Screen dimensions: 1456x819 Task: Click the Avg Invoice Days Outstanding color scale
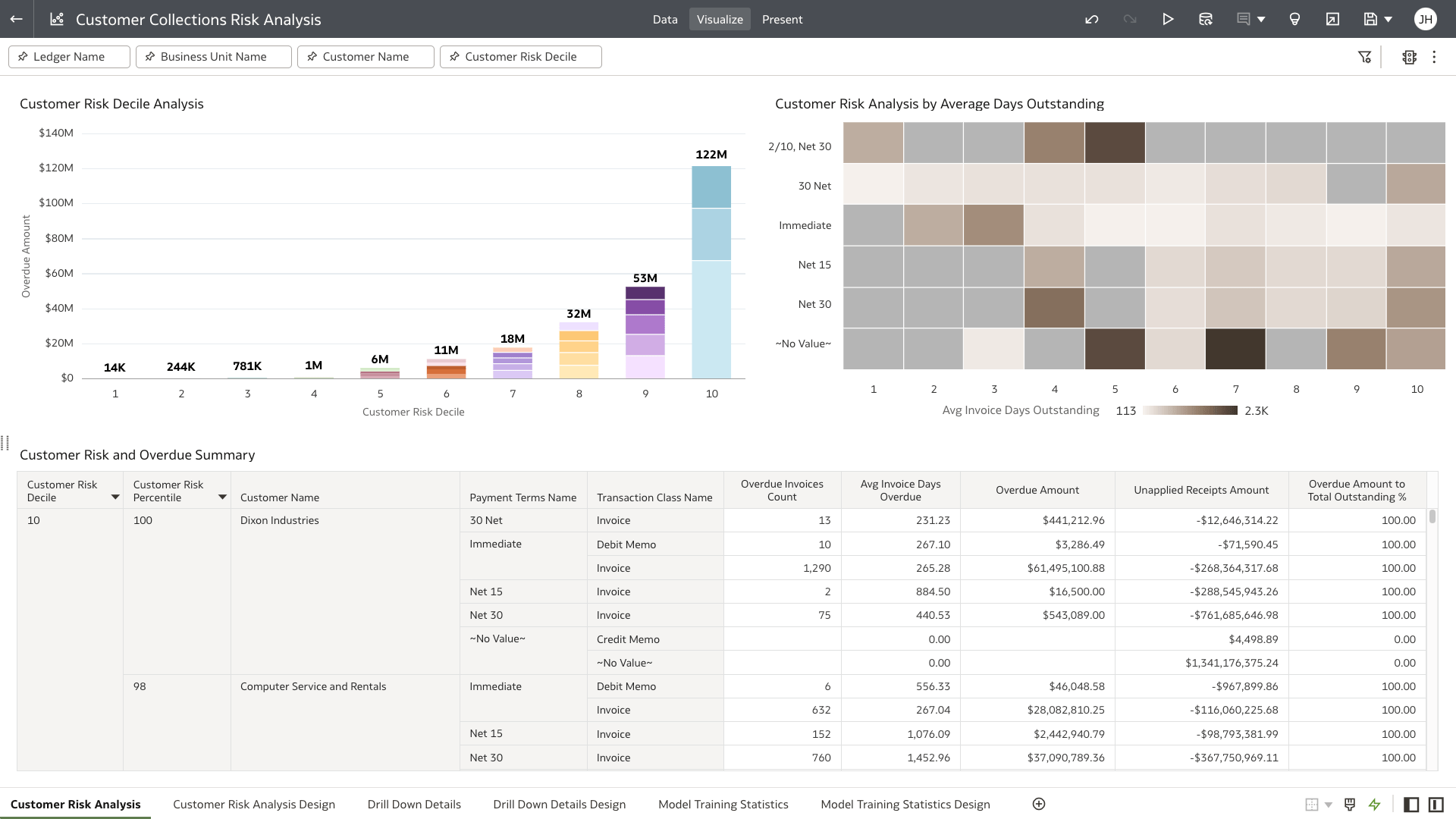pyautogui.click(x=1189, y=410)
